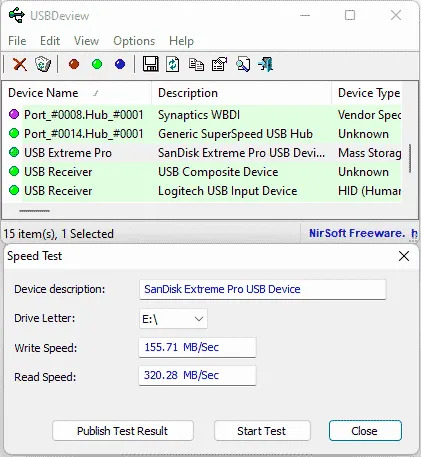This screenshot has width=421, height=457.
Task: Click the Write Speed value field
Action: click(197, 347)
